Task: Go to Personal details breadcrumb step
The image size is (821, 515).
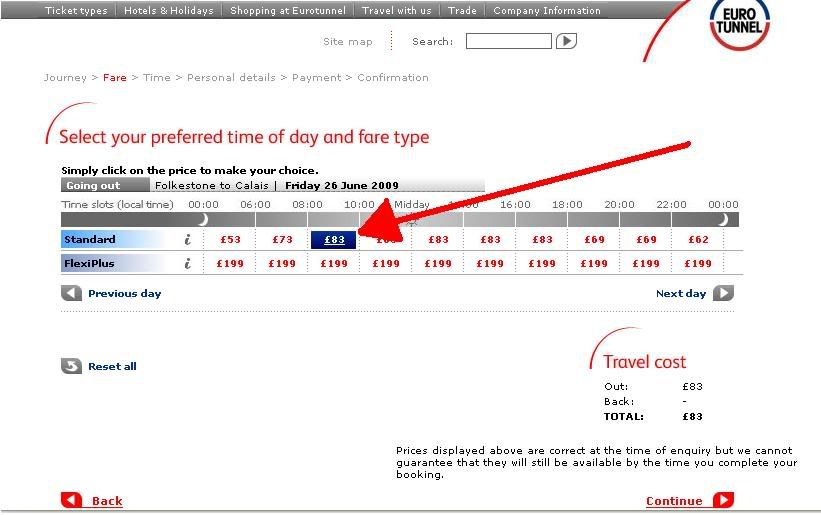Action: coord(231,77)
